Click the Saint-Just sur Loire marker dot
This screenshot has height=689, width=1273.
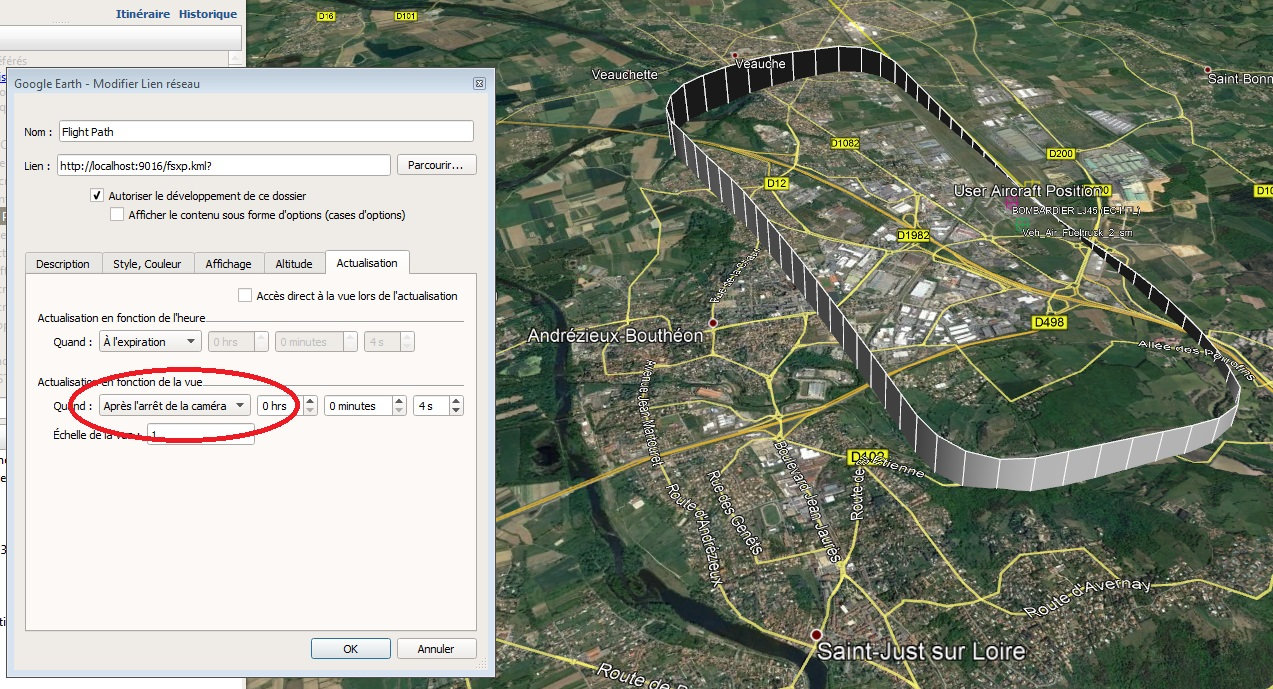point(816,635)
